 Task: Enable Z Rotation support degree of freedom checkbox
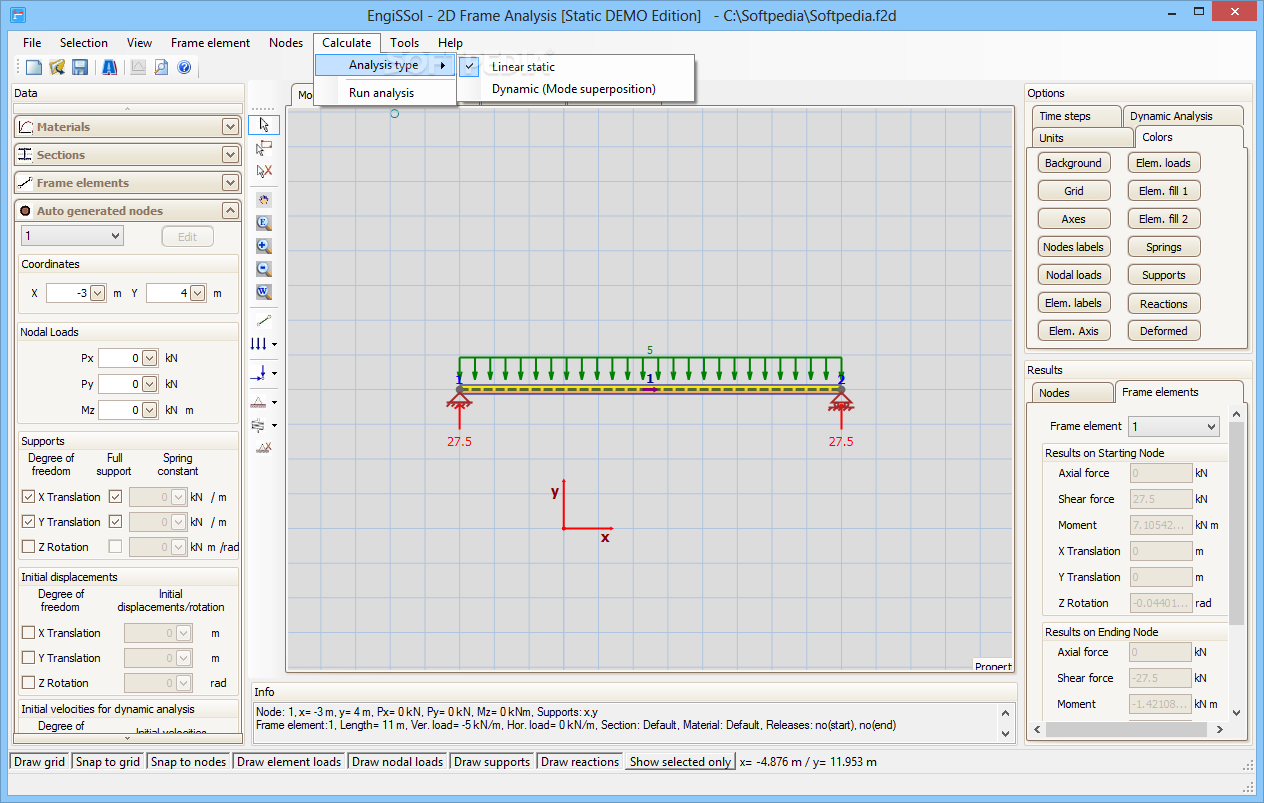coord(28,547)
